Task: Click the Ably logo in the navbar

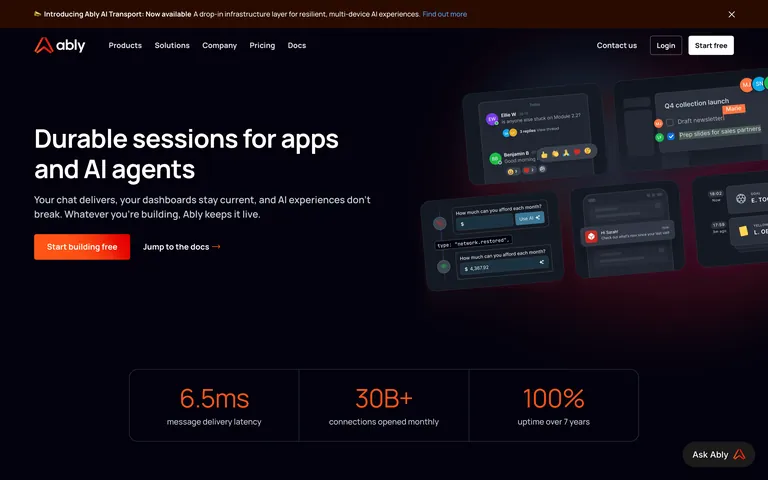Action: click(59, 45)
